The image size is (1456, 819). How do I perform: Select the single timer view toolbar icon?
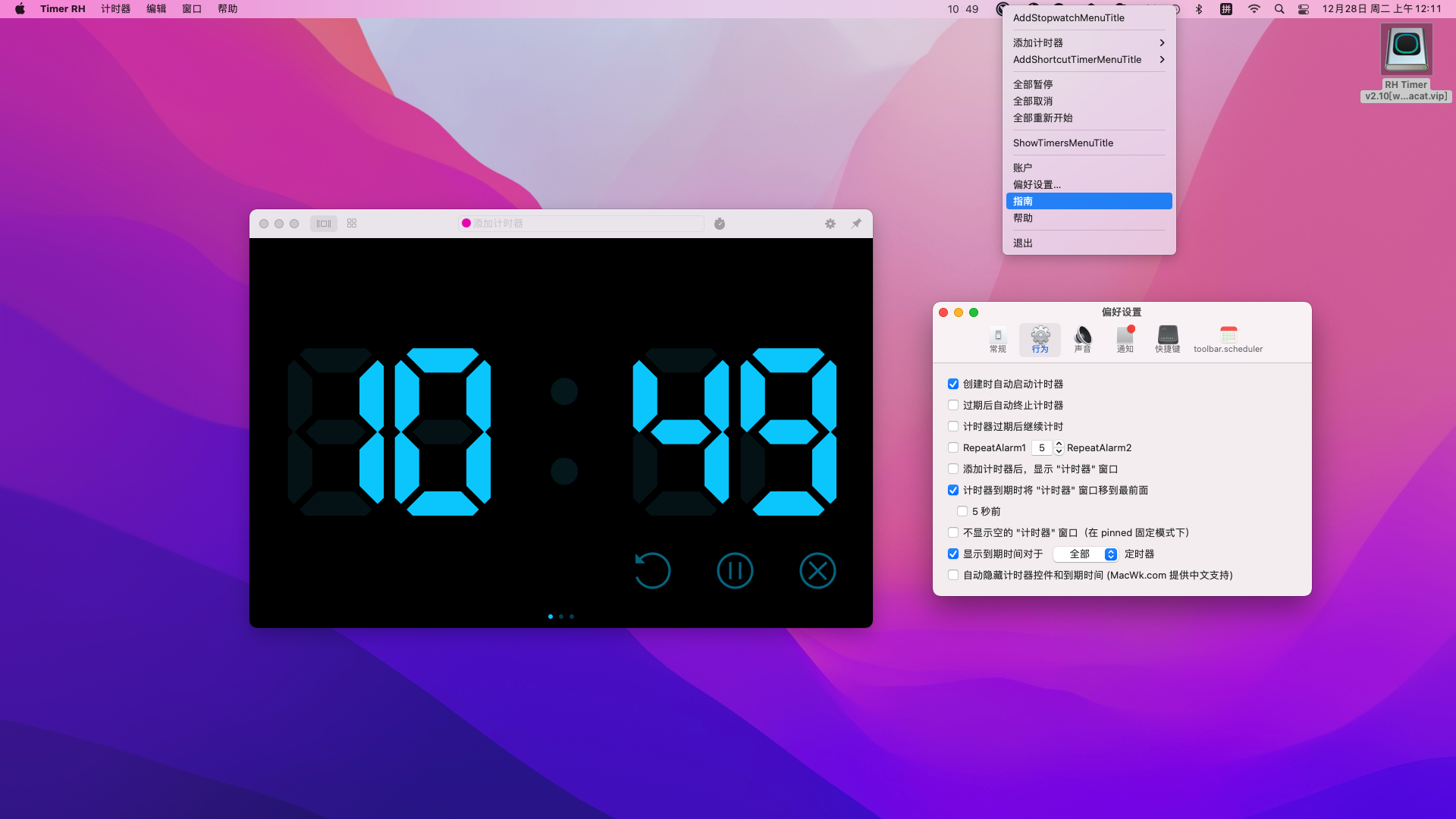click(324, 224)
